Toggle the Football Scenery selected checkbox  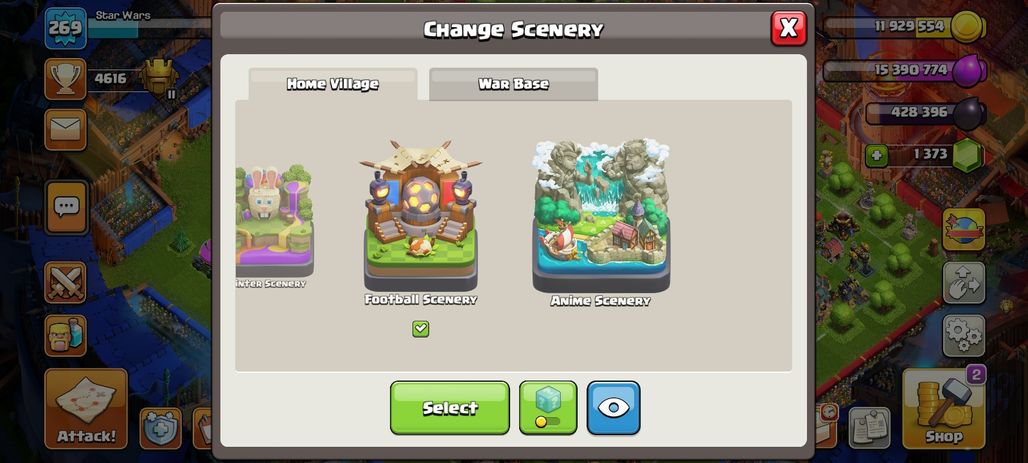(x=421, y=329)
